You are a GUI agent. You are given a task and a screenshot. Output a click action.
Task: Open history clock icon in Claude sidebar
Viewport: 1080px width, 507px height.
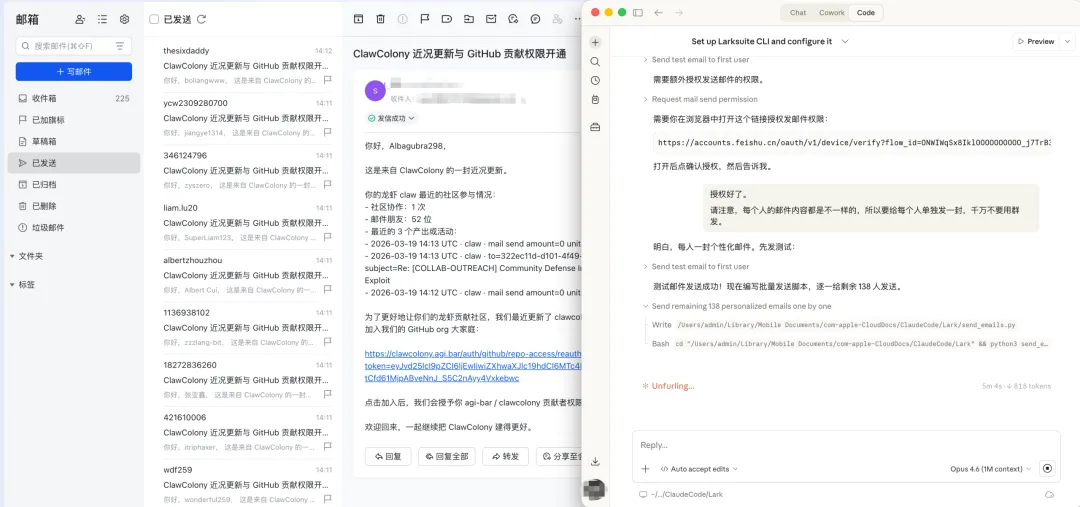[x=595, y=81]
